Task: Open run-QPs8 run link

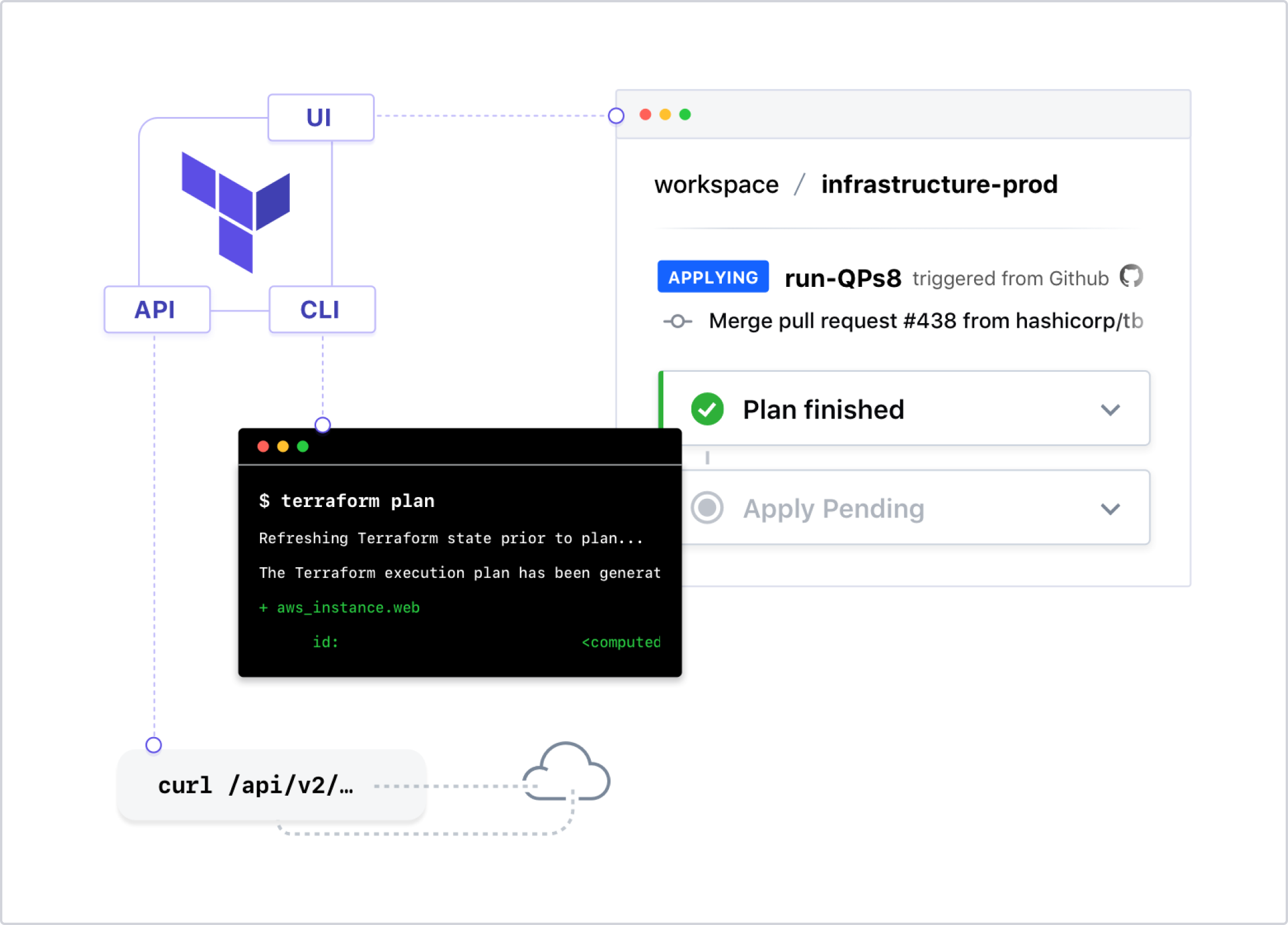Action: pyautogui.click(x=842, y=278)
